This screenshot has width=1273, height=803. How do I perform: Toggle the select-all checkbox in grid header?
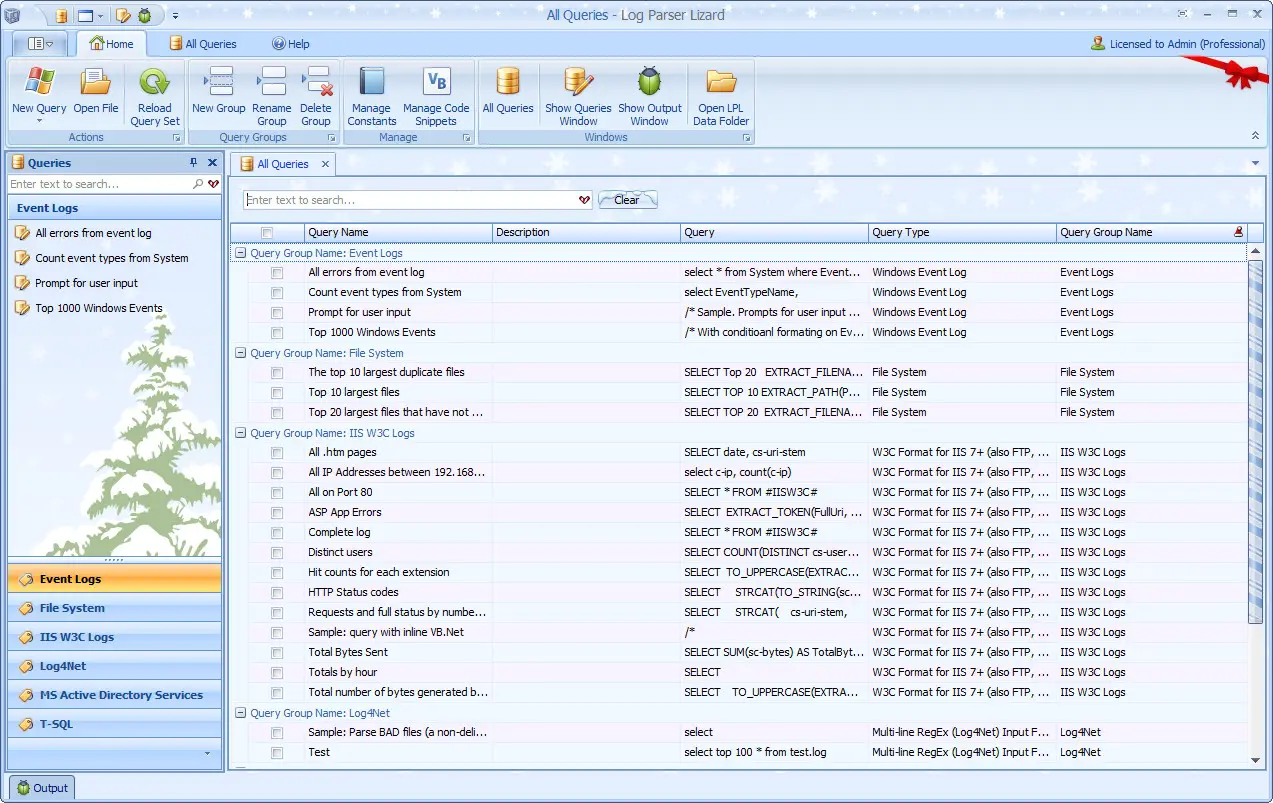tap(267, 233)
